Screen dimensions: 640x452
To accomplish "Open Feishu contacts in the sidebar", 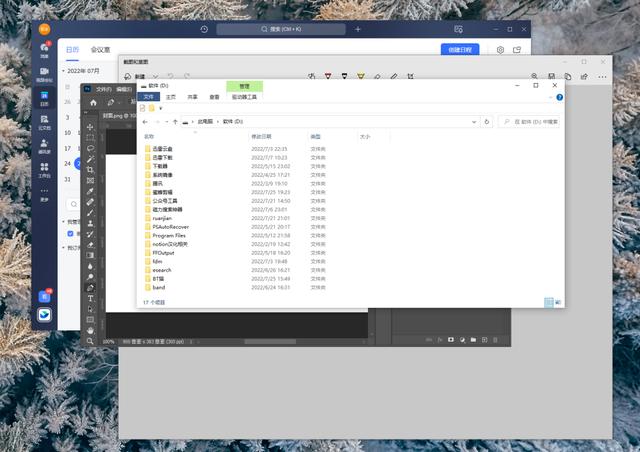I will (44, 146).
